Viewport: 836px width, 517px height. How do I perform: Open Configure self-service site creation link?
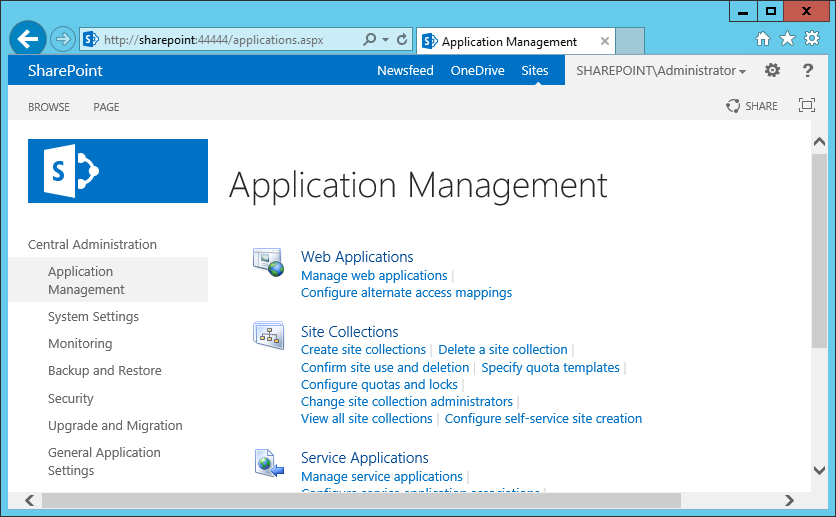543,419
